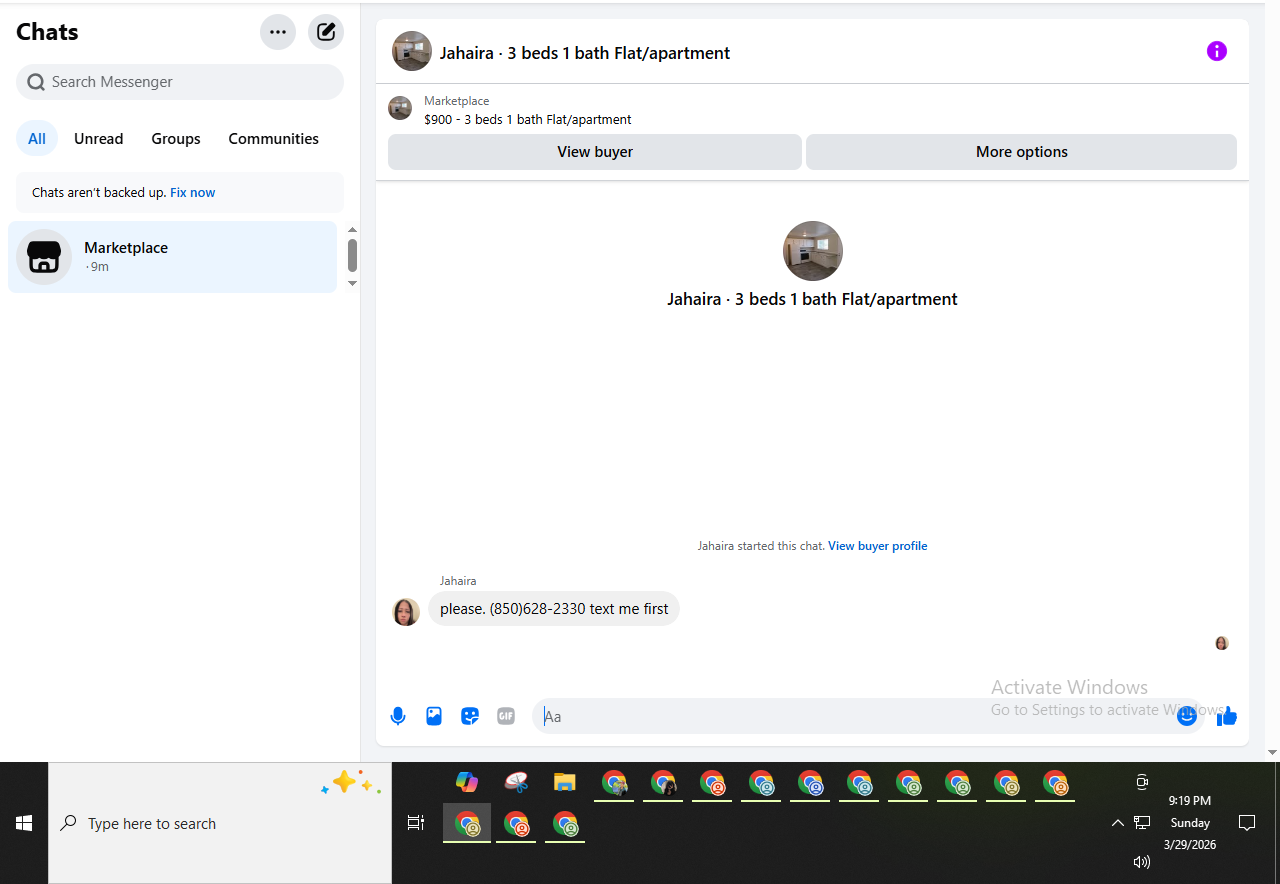This screenshot has height=884, width=1280.
Task: Click the More options button
Action: tap(1021, 152)
